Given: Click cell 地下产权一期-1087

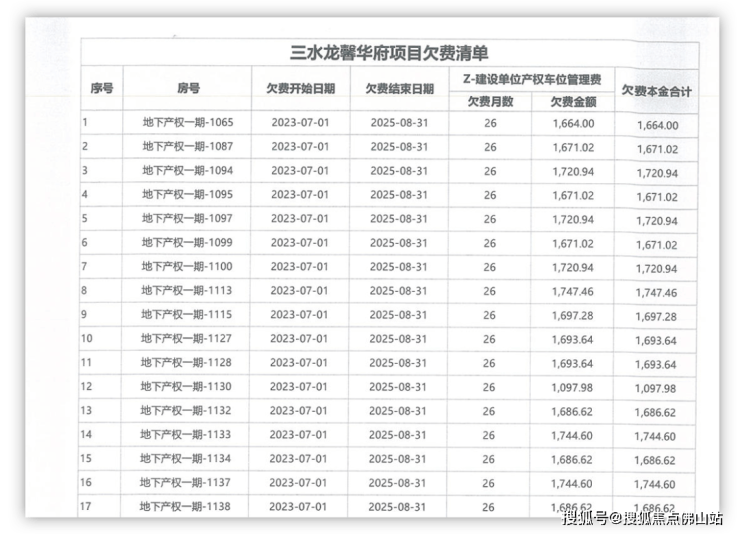Looking at the screenshot, I should click(x=188, y=146).
